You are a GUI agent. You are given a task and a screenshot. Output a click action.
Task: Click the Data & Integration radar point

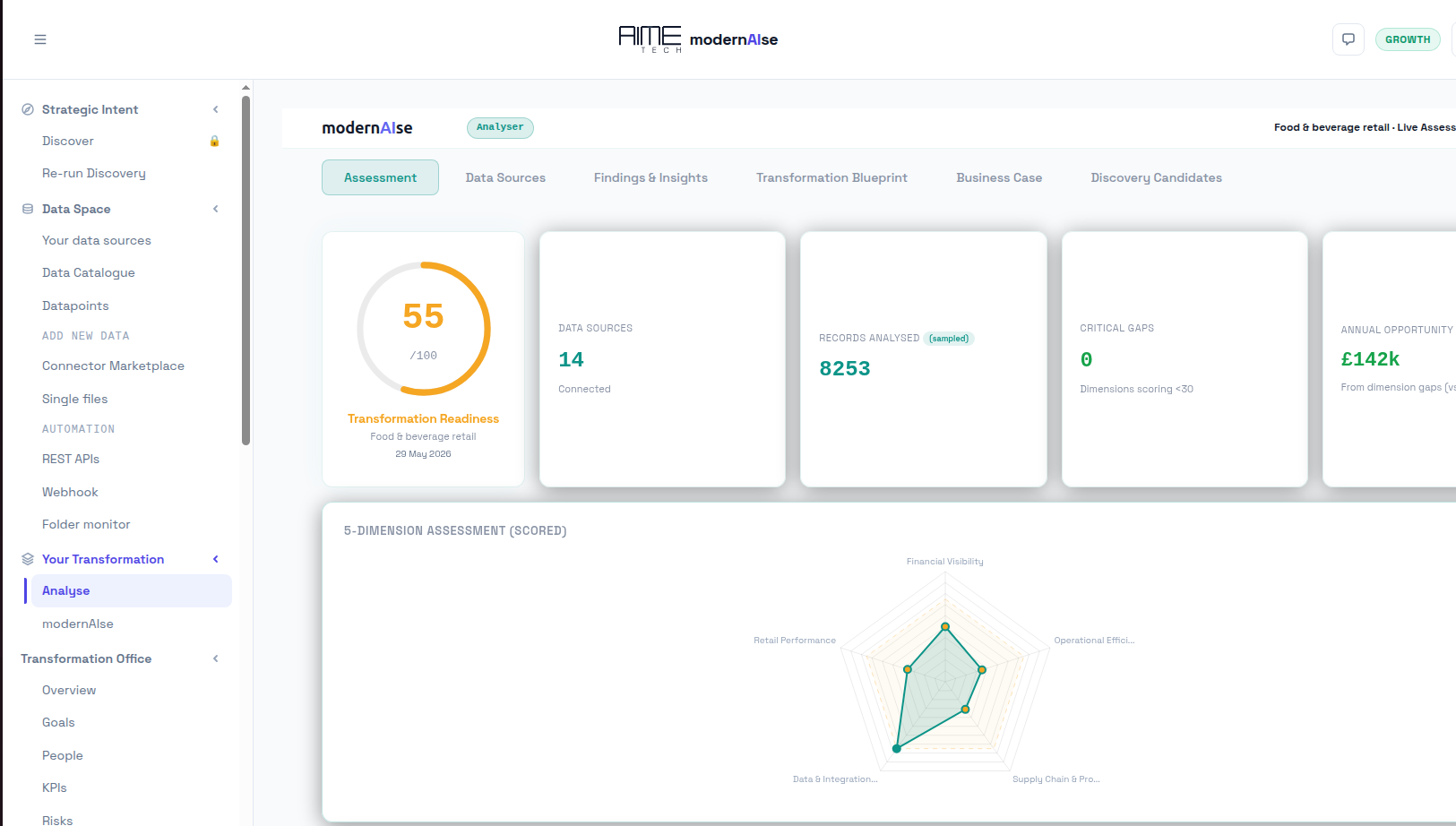point(897,748)
